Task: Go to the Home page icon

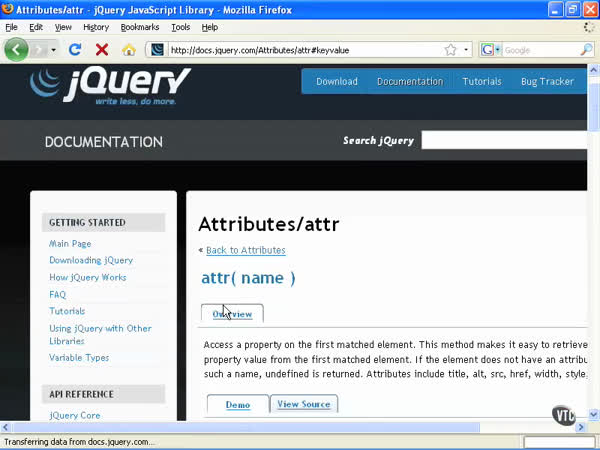Action: 129,49
